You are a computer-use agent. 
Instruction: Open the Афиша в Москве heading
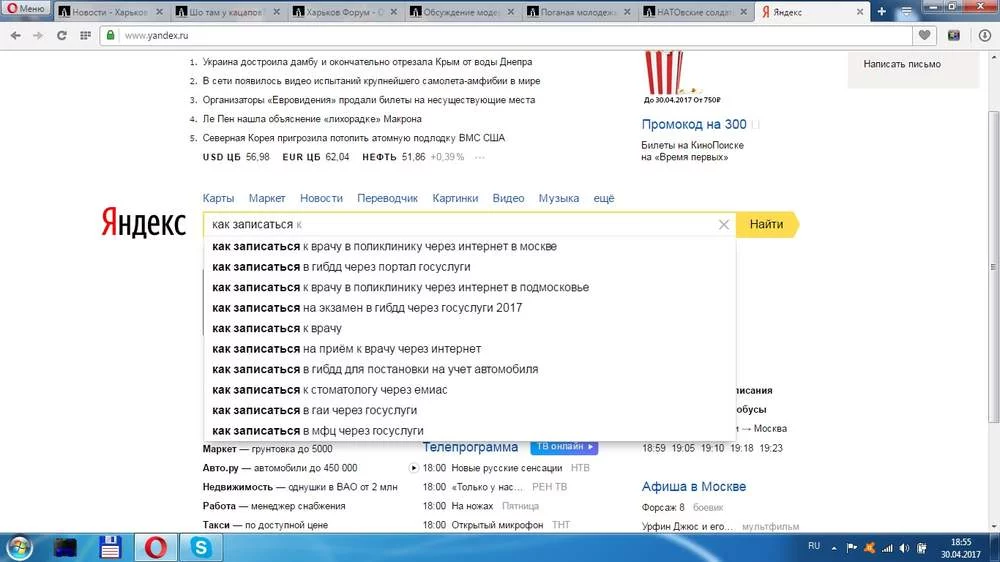coord(694,487)
